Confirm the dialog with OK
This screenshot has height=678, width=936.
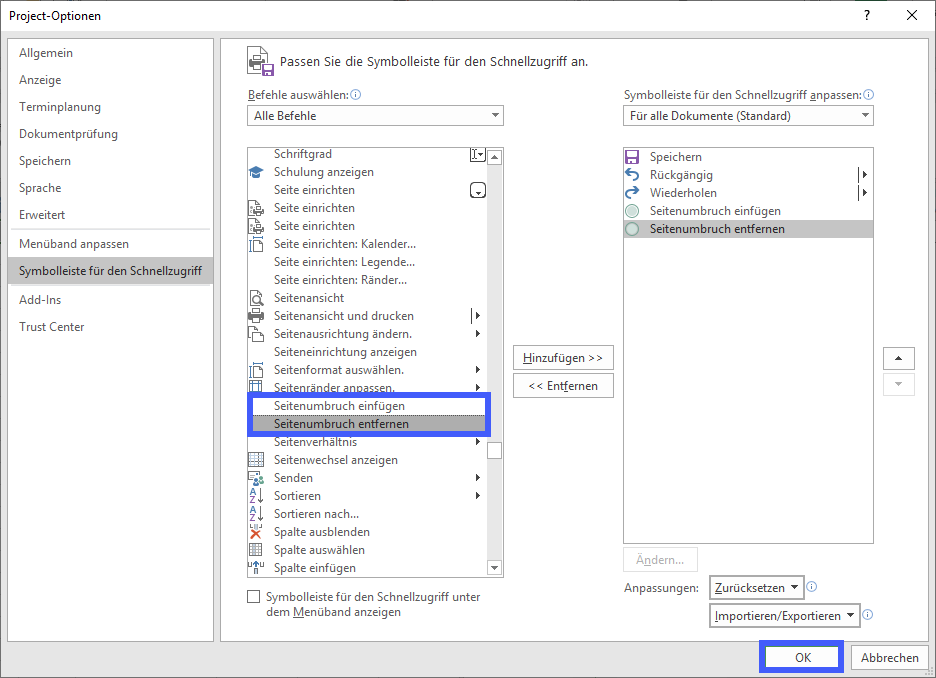(802, 657)
